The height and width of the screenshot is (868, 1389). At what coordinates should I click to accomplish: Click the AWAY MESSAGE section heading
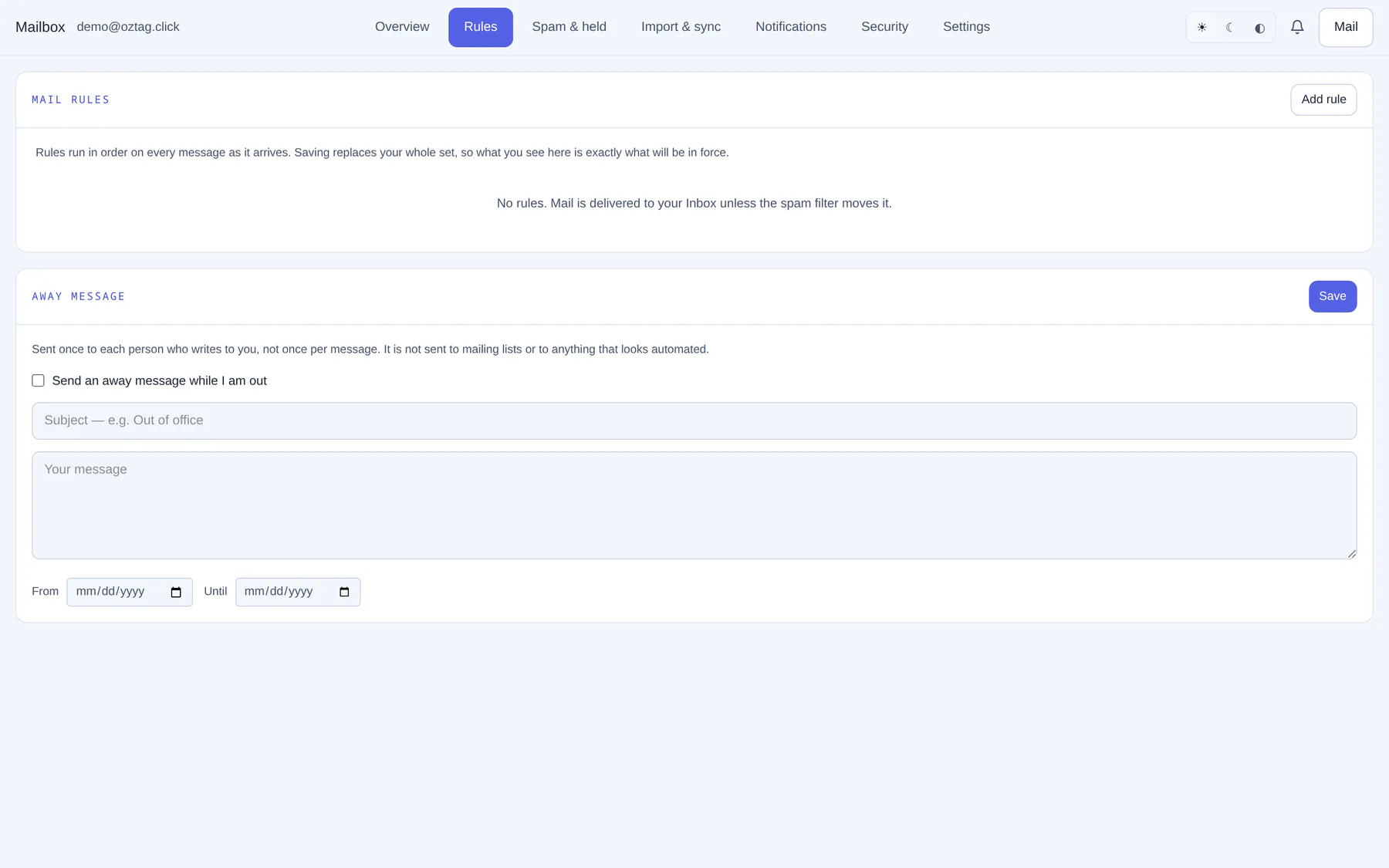(79, 296)
